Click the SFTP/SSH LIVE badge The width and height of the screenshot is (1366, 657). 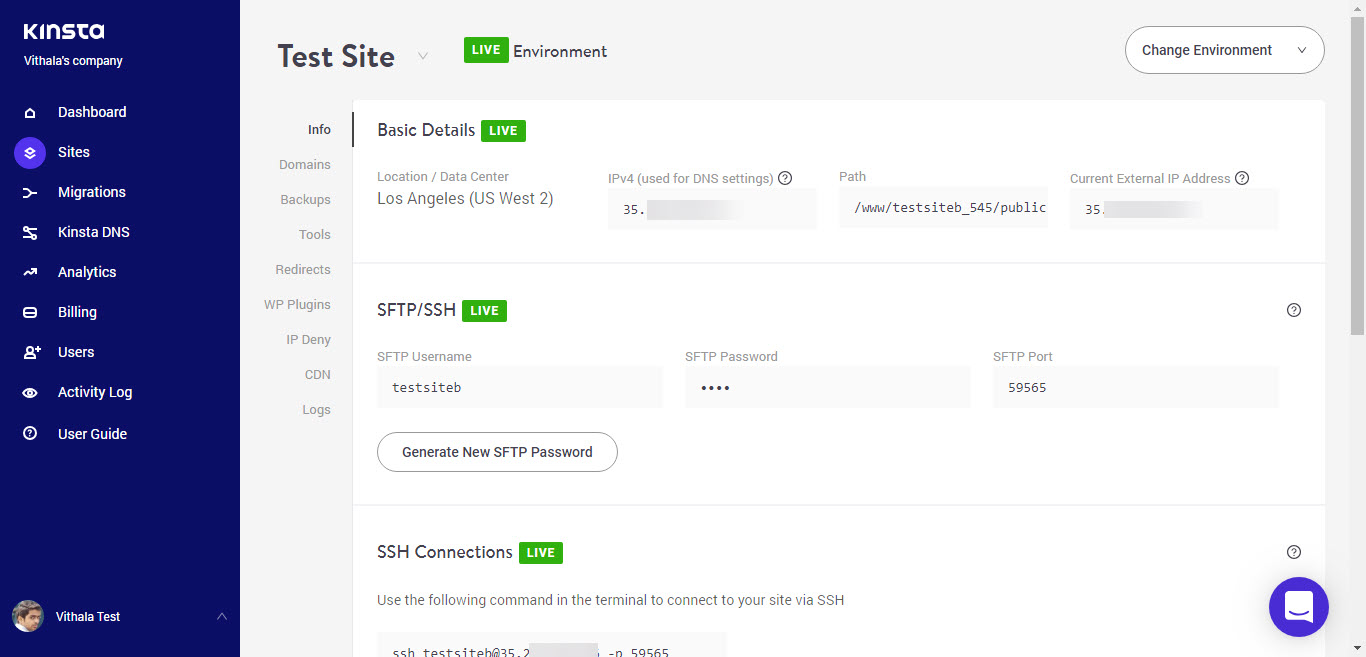[x=484, y=311]
